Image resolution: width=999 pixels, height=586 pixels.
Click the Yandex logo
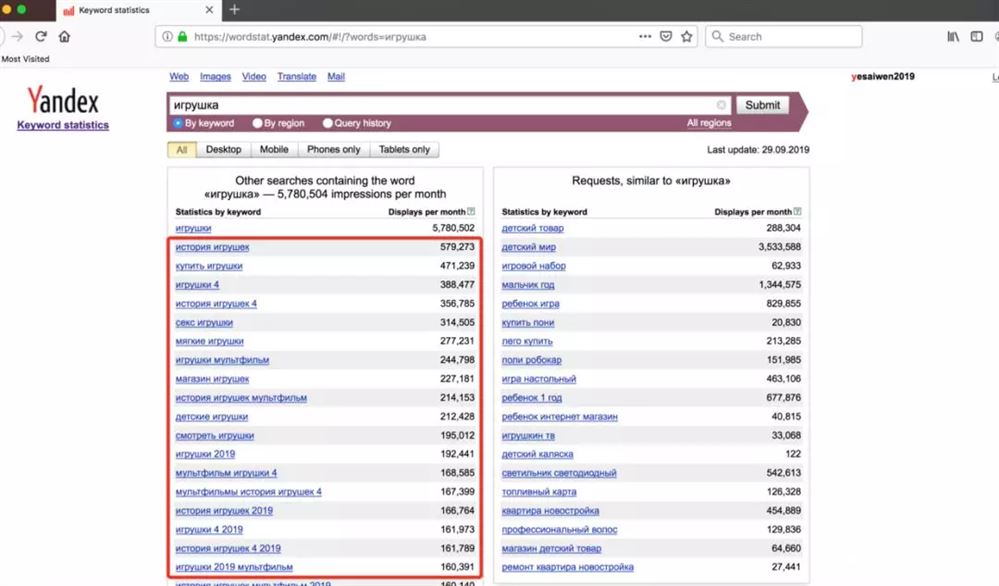pos(63,100)
